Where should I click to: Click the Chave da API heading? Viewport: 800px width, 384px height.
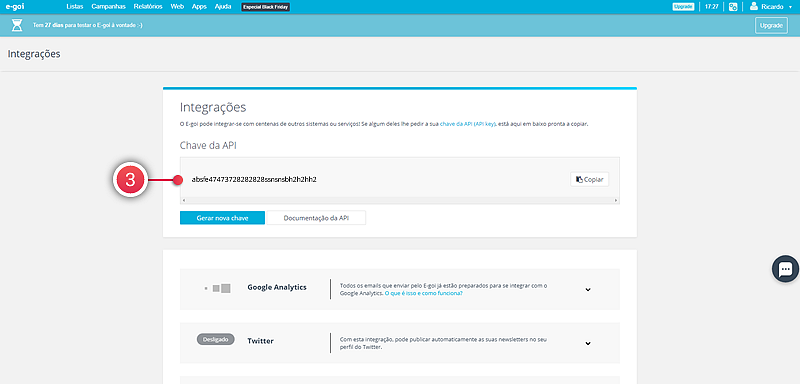tap(208, 145)
